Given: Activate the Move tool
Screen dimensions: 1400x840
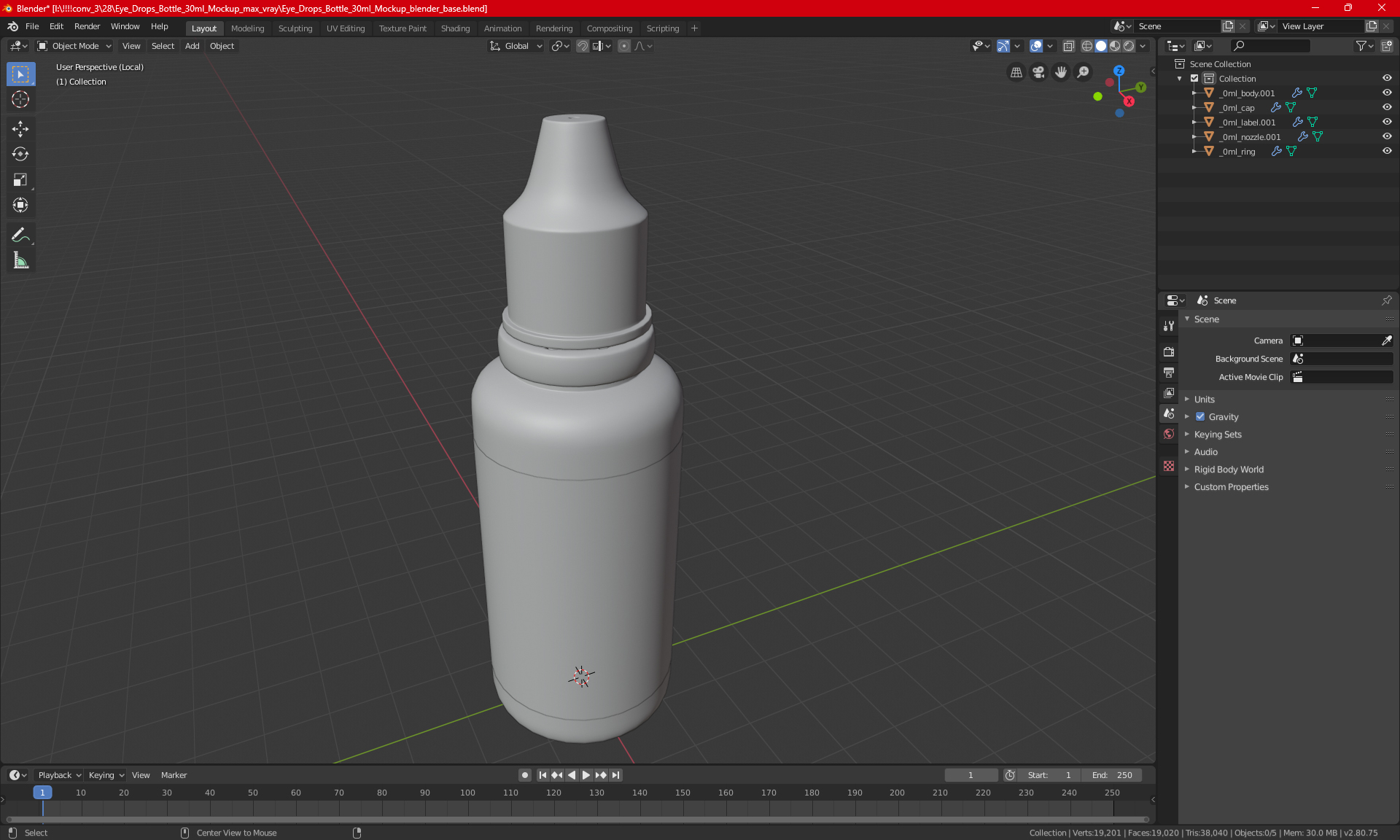Looking at the screenshot, I should (x=20, y=129).
